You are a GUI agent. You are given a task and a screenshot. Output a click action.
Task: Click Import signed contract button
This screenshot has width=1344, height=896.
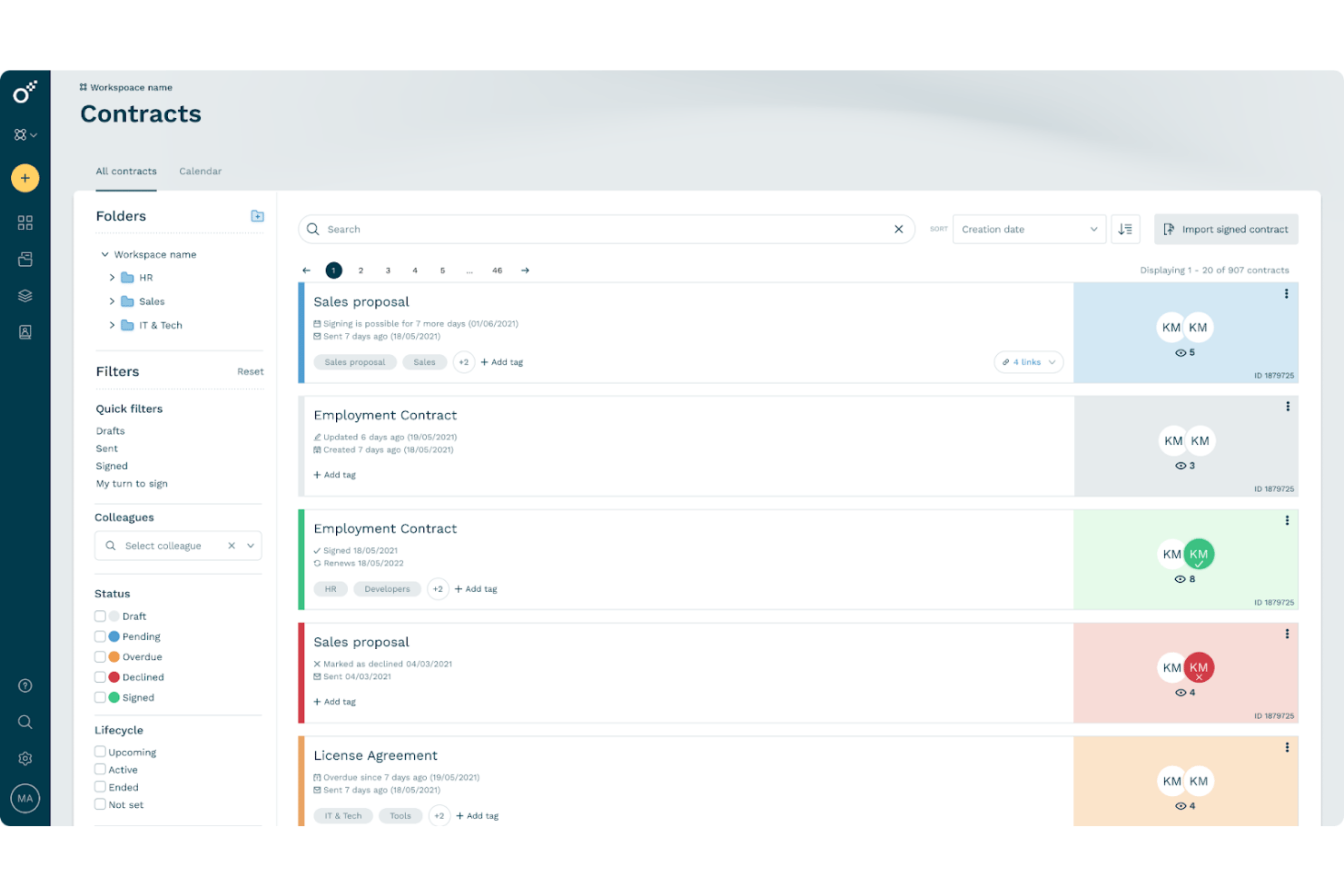[1226, 229]
